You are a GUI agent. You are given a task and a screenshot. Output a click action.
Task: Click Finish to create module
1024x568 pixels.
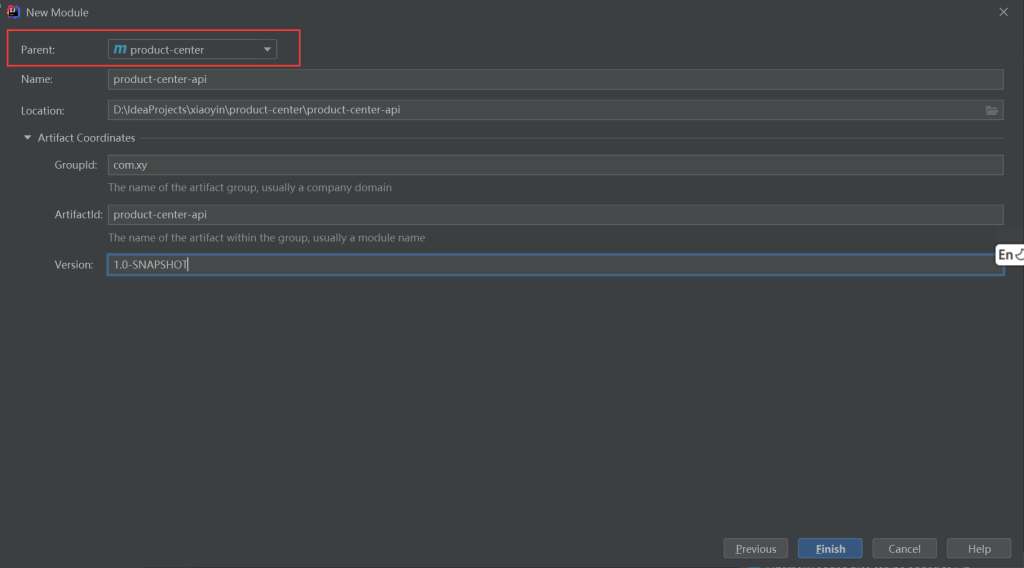click(x=830, y=548)
